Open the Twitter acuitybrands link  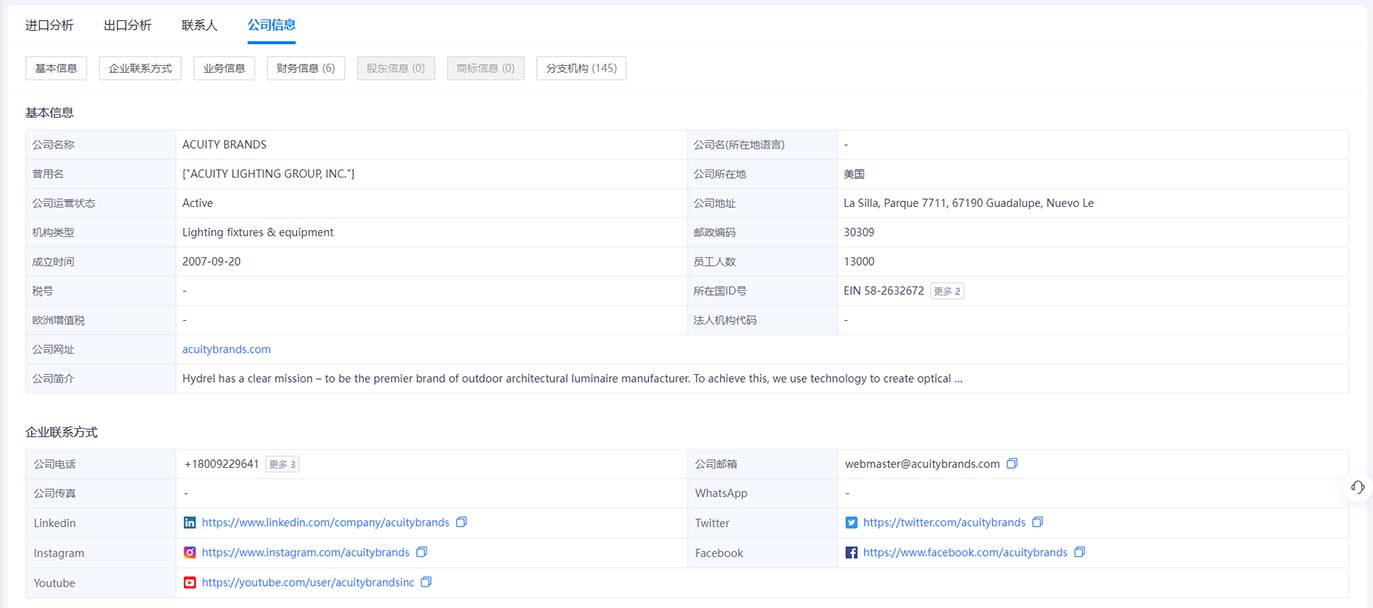(944, 522)
